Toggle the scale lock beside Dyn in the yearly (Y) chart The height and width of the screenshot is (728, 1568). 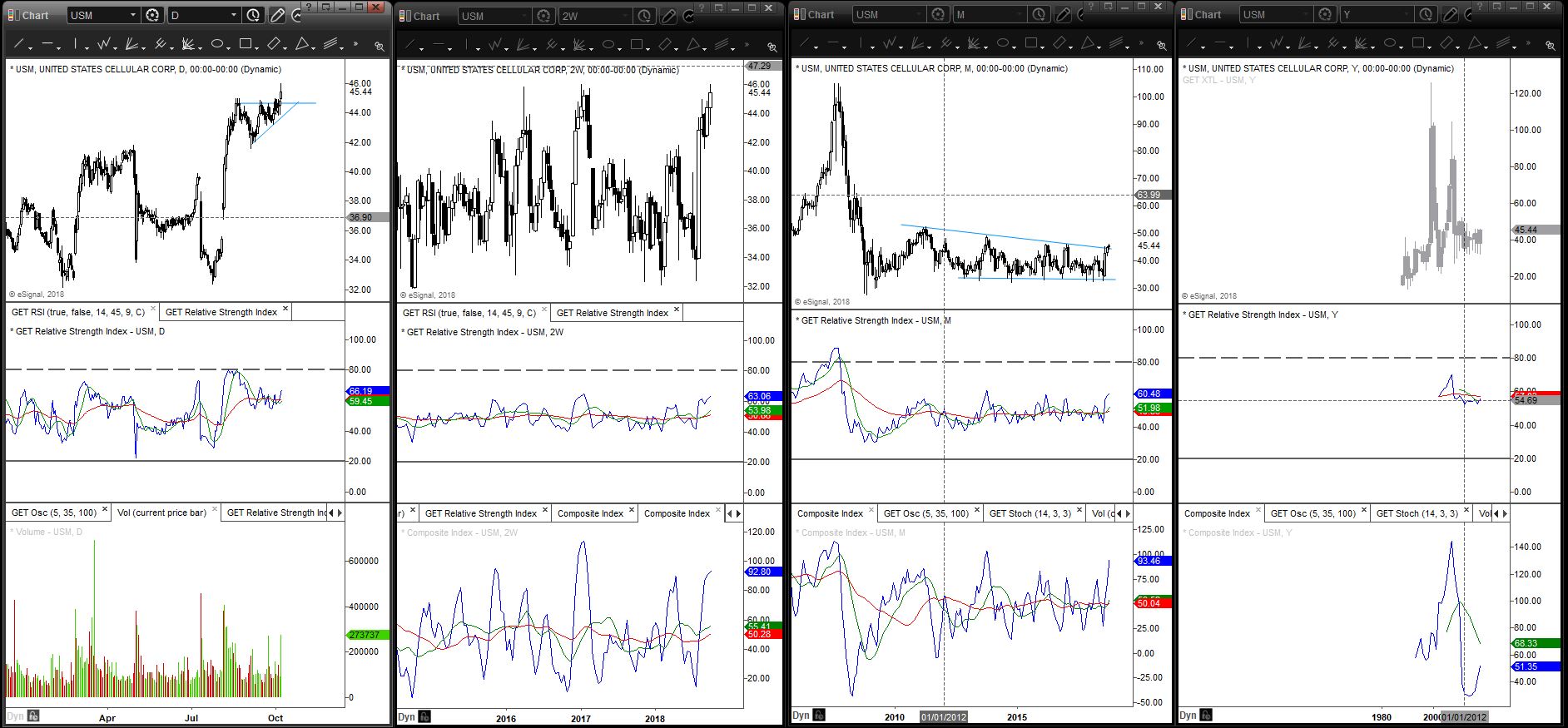tap(1206, 716)
